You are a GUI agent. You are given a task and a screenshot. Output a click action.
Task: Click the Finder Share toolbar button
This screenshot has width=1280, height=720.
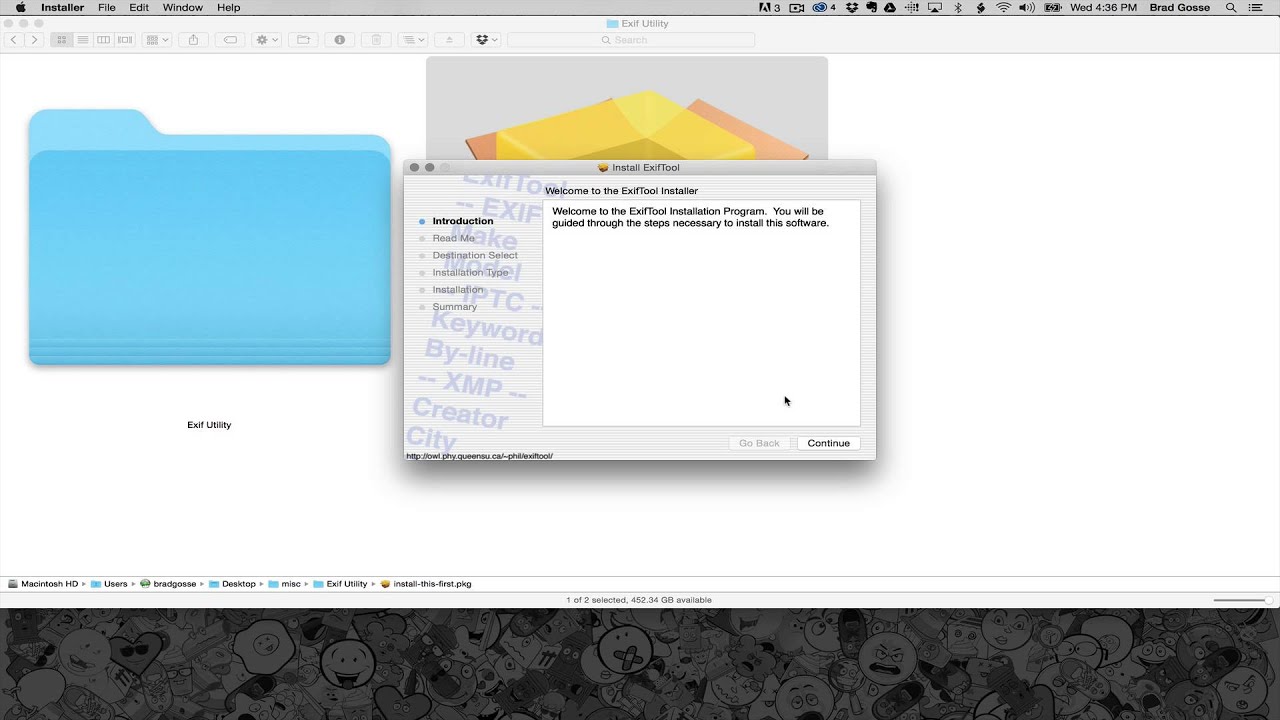click(x=193, y=40)
